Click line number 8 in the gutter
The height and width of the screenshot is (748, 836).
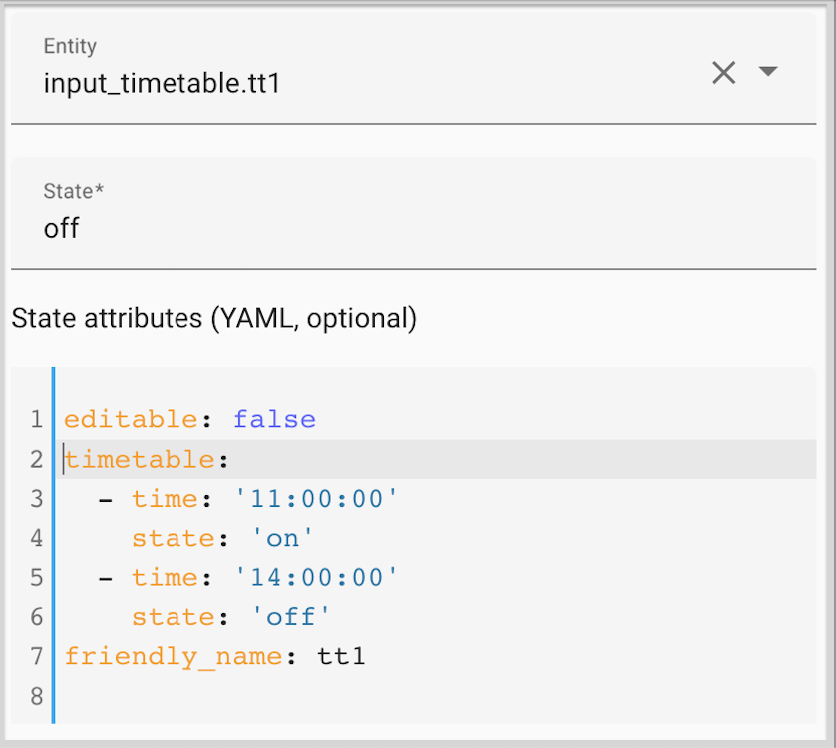pos(37,696)
